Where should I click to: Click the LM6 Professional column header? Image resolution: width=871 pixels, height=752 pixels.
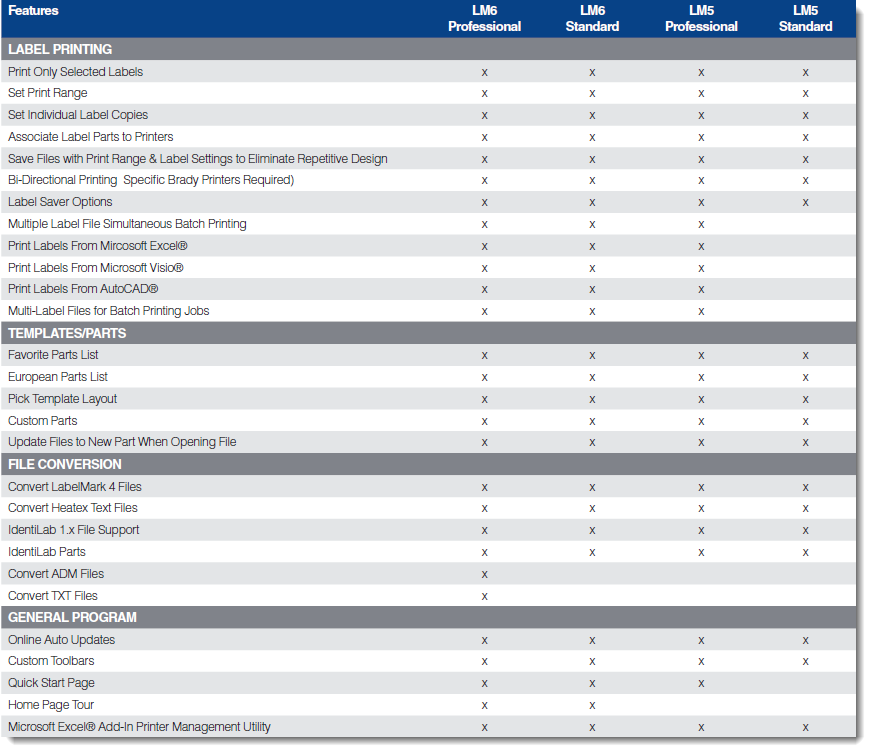484,19
